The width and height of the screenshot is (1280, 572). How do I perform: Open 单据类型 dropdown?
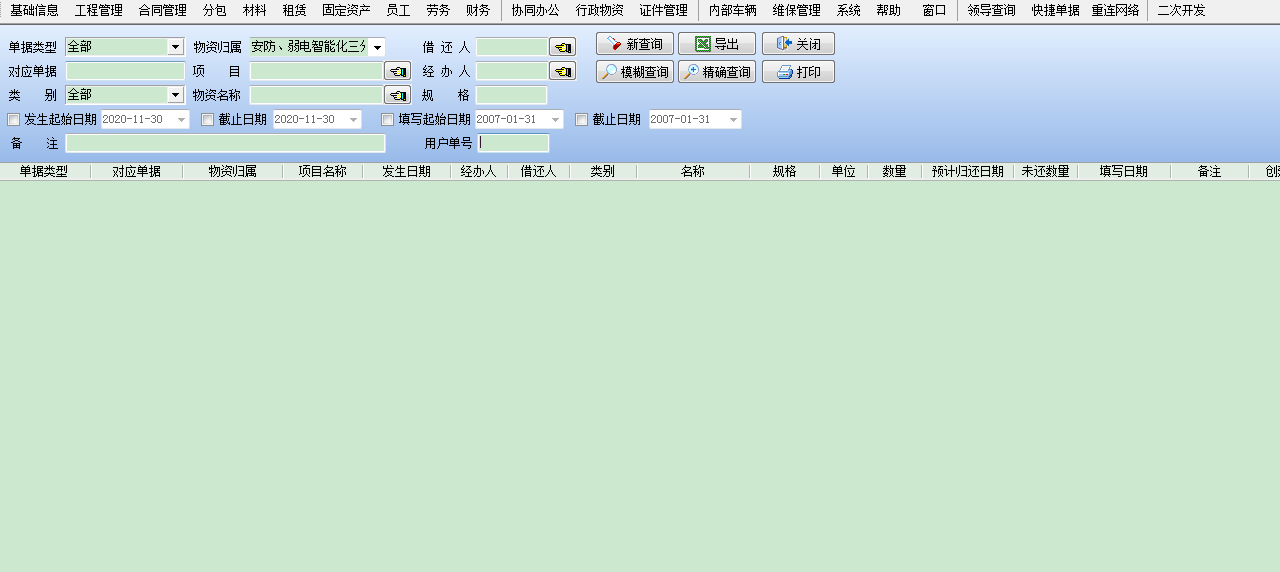[176, 47]
